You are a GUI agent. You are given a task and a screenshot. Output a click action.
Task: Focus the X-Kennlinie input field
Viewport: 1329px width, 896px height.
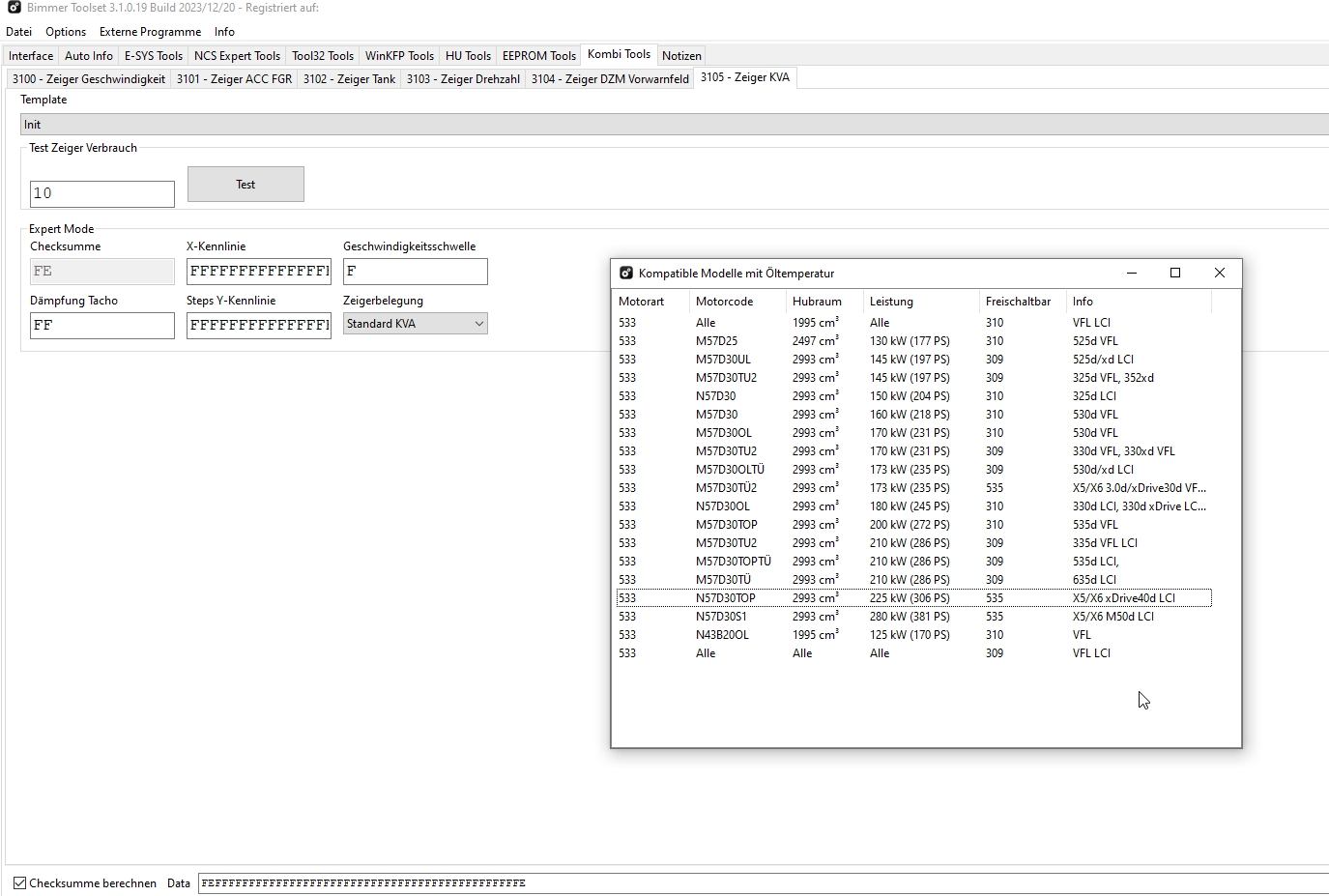(x=259, y=272)
